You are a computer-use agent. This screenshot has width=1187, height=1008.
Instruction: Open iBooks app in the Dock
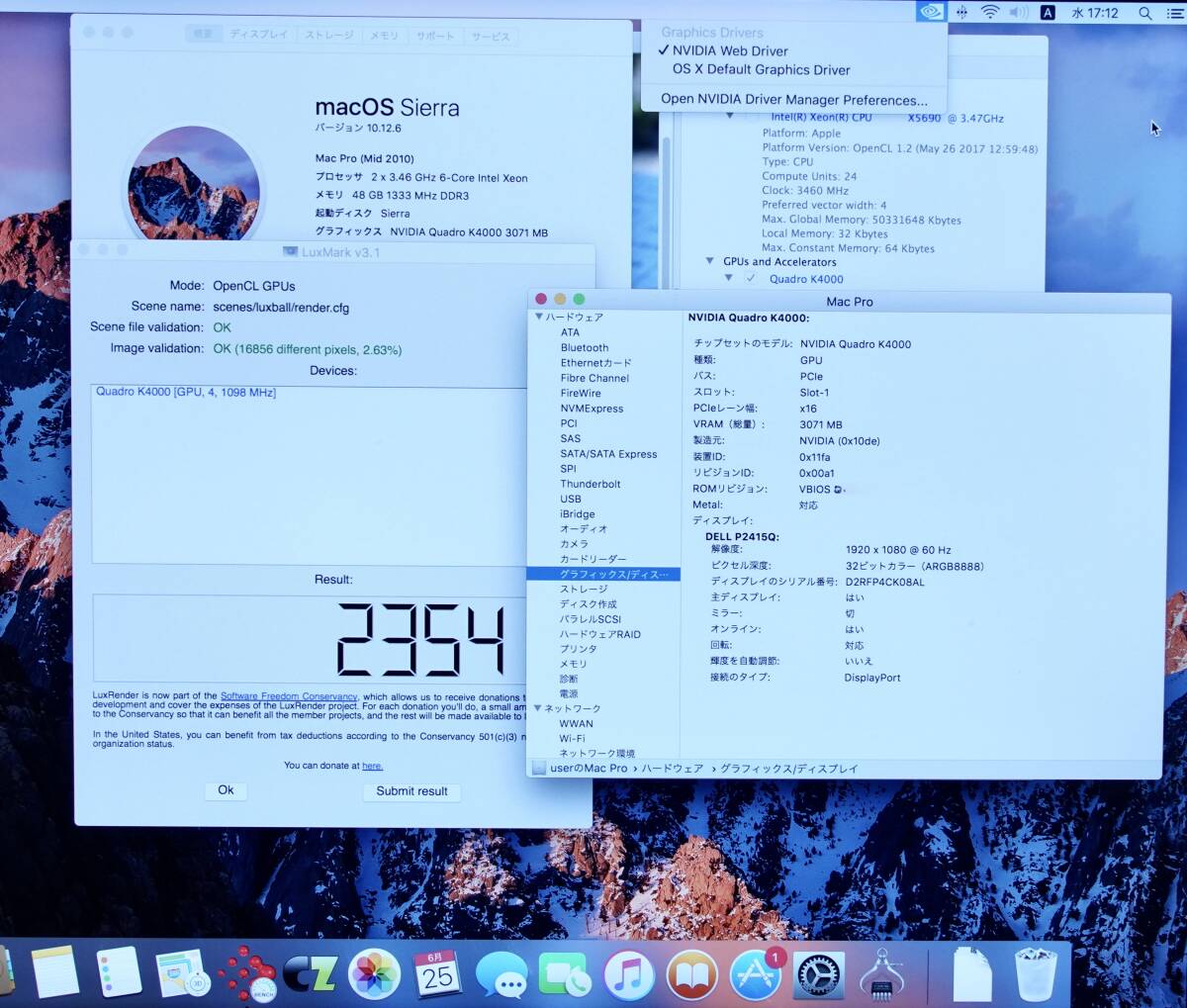(x=692, y=974)
